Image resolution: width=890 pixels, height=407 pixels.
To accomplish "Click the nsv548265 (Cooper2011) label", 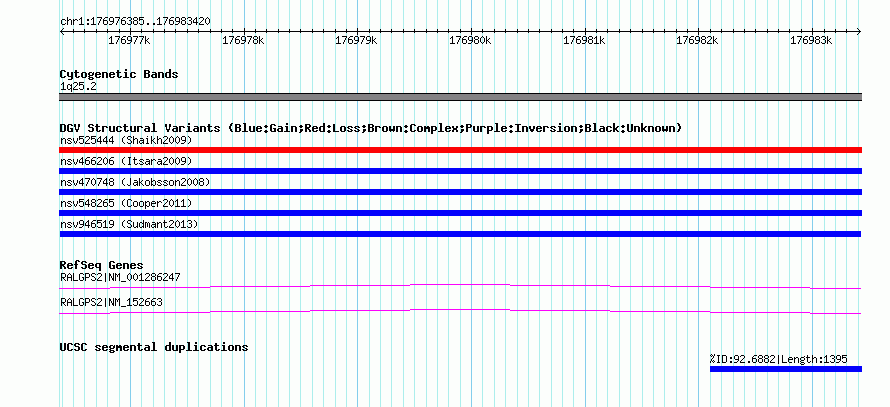I will 126,203.
